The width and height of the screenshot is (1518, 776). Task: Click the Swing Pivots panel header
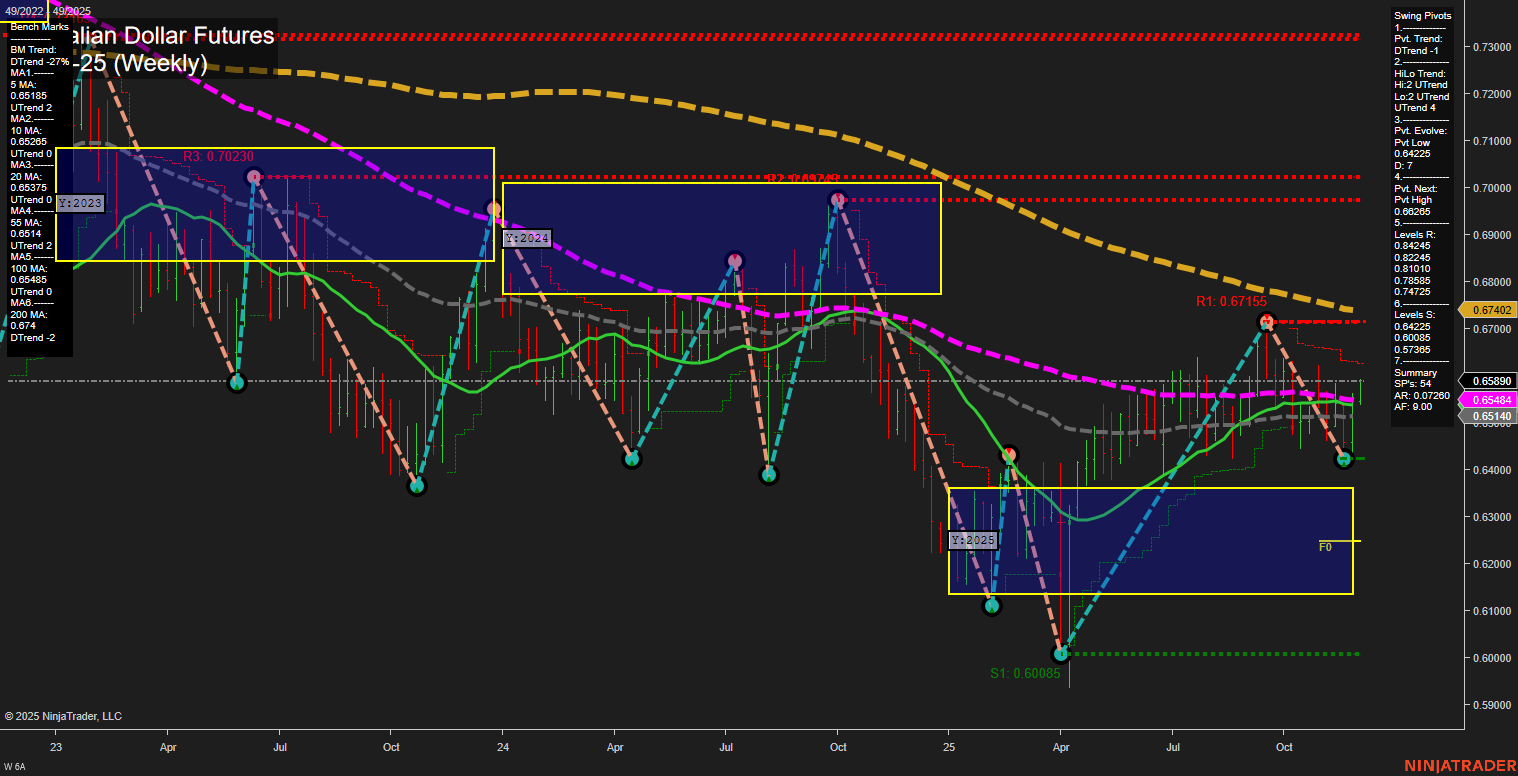pyautogui.click(x=1422, y=16)
